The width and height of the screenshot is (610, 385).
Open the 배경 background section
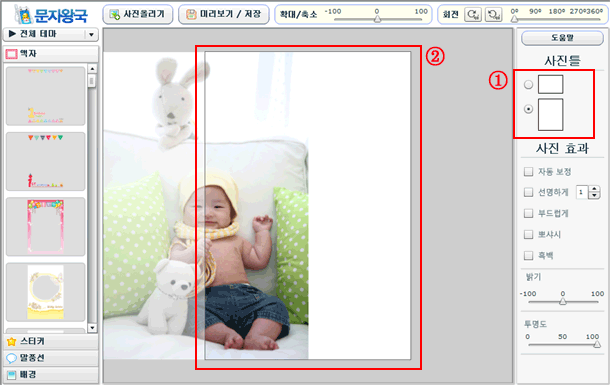coord(51,374)
